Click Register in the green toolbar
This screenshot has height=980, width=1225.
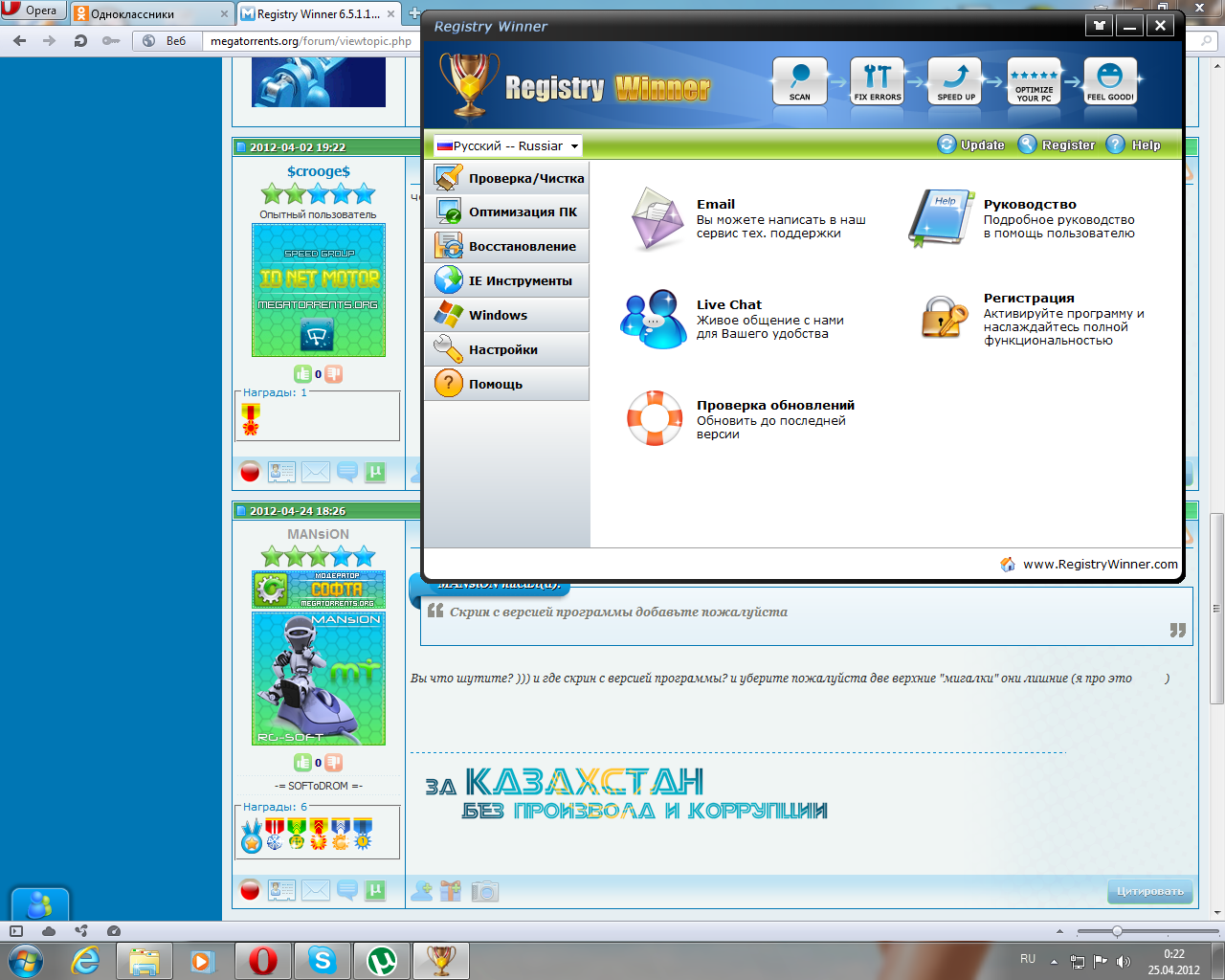click(1057, 145)
